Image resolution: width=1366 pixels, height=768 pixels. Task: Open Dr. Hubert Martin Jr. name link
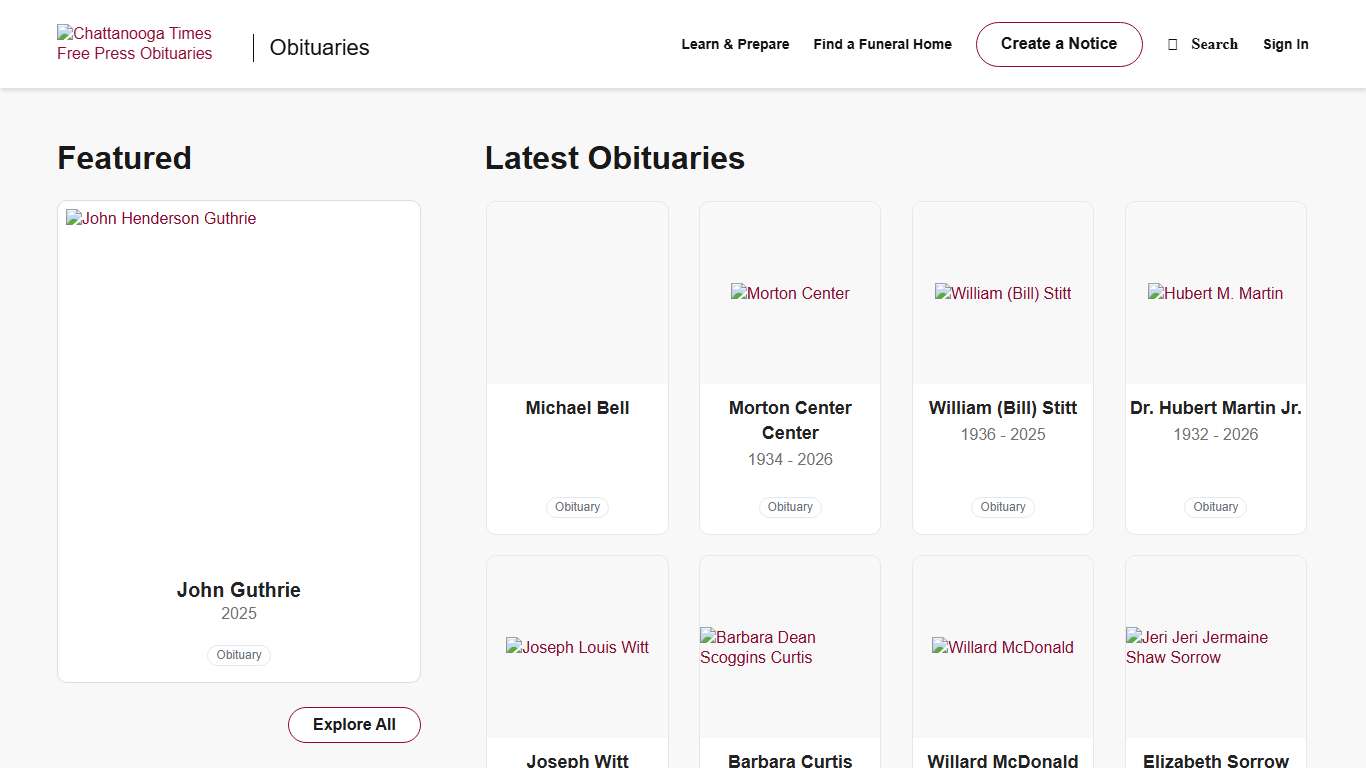click(1215, 408)
